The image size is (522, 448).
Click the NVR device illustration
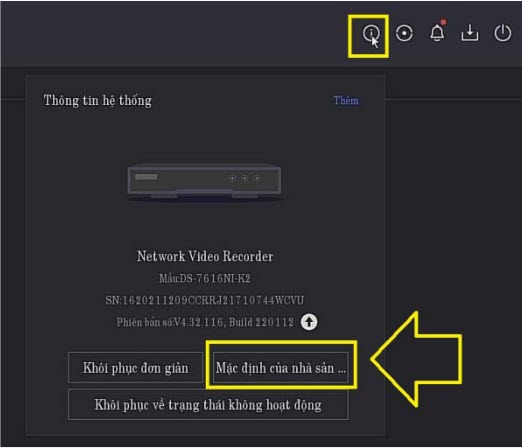pos(204,182)
